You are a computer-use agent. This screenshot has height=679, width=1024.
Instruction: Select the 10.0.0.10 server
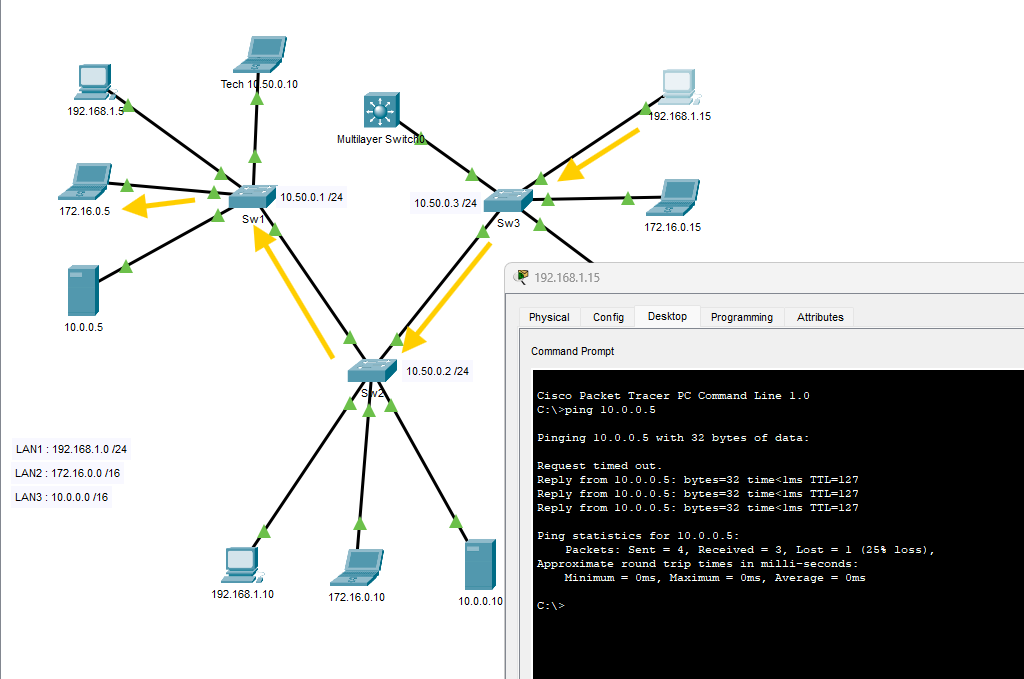tap(481, 565)
